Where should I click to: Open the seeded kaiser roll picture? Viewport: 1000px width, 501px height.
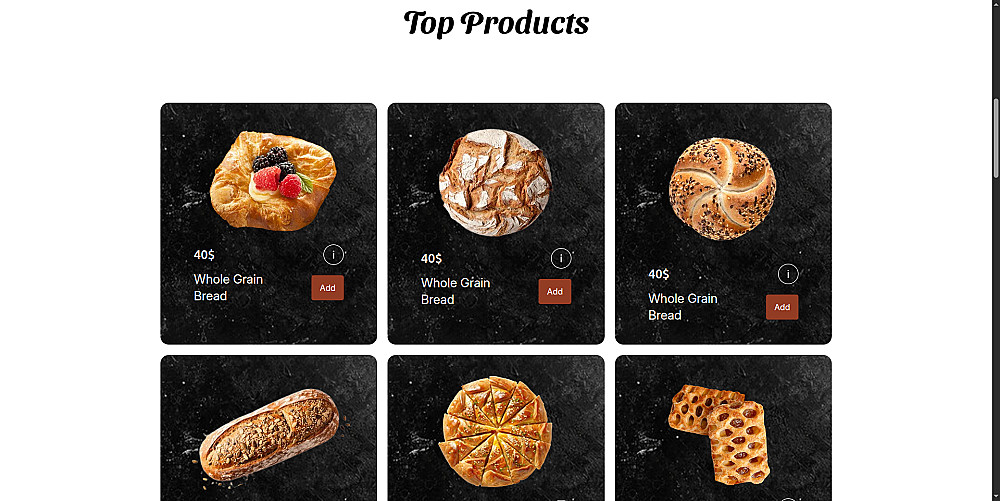[723, 189]
